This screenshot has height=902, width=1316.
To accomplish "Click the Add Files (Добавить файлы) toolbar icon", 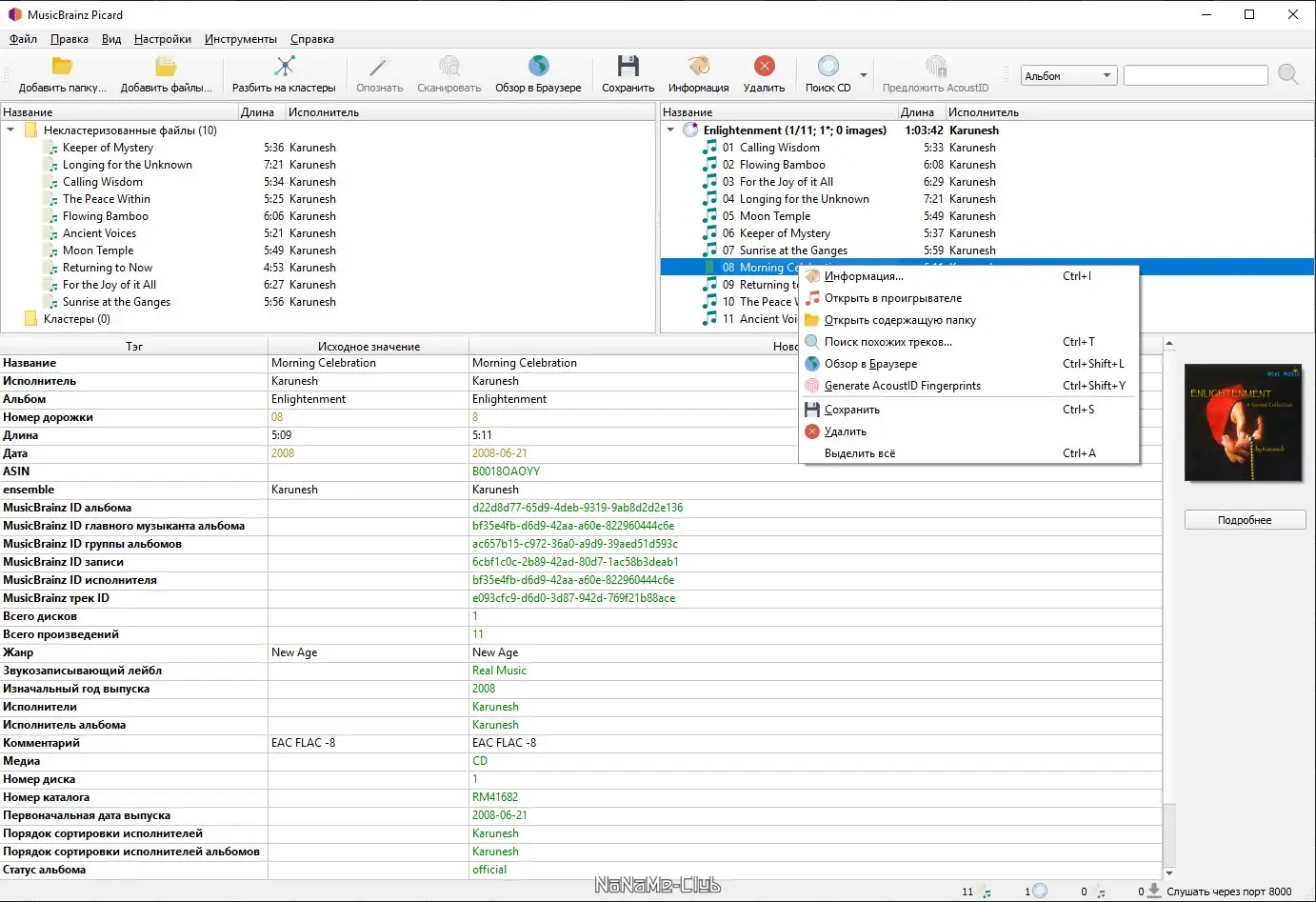I will 166,66.
